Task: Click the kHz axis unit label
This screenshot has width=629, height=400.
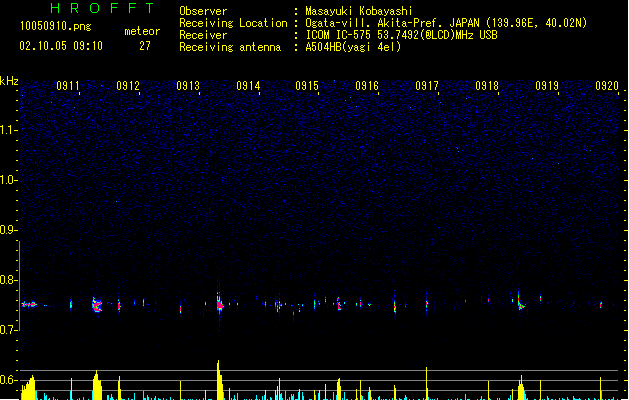Action: click(9, 81)
